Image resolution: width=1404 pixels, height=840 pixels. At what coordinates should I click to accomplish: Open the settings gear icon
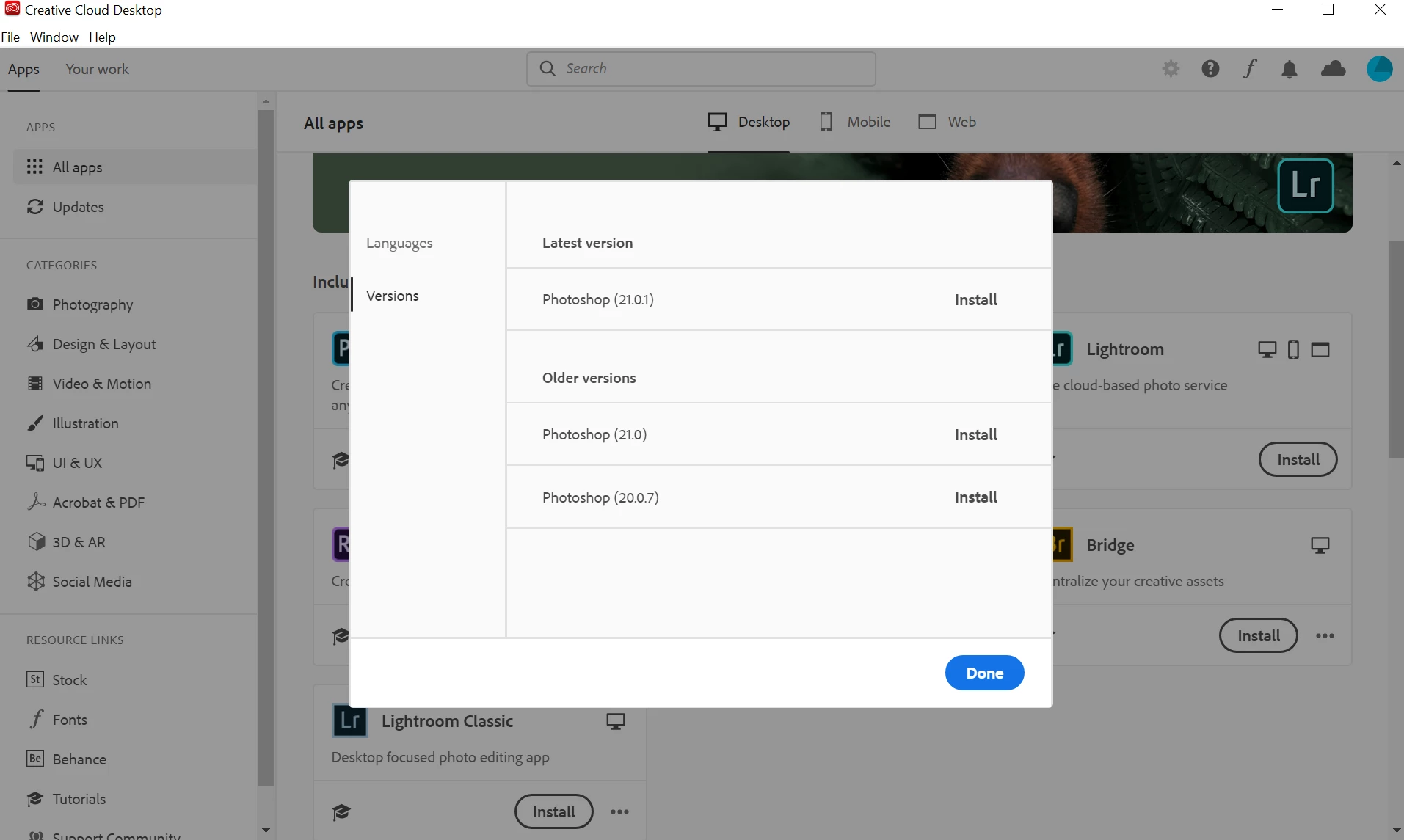(1171, 69)
